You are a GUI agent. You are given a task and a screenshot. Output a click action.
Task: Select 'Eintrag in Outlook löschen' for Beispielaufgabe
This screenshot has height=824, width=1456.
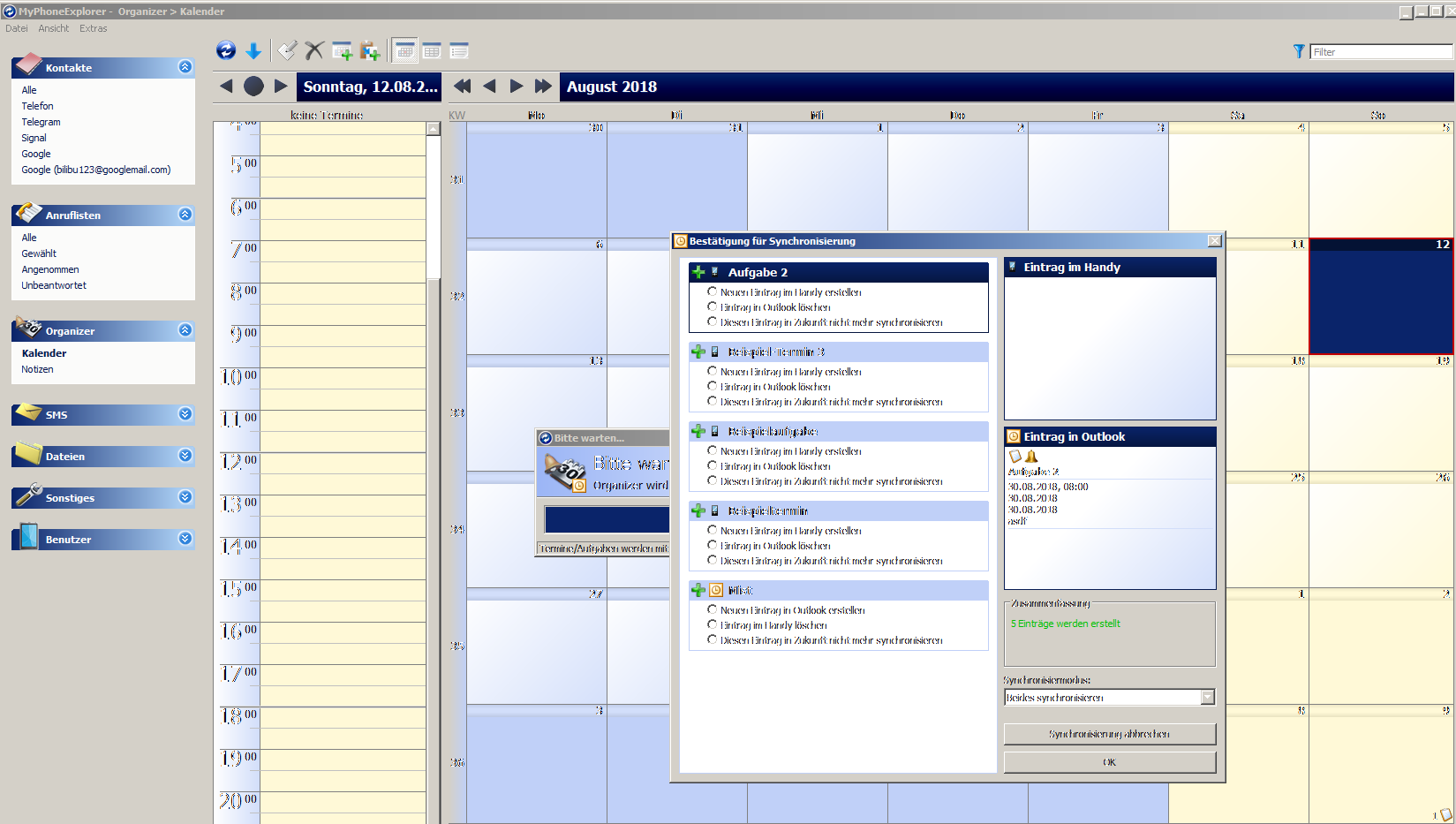[x=712, y=465]
